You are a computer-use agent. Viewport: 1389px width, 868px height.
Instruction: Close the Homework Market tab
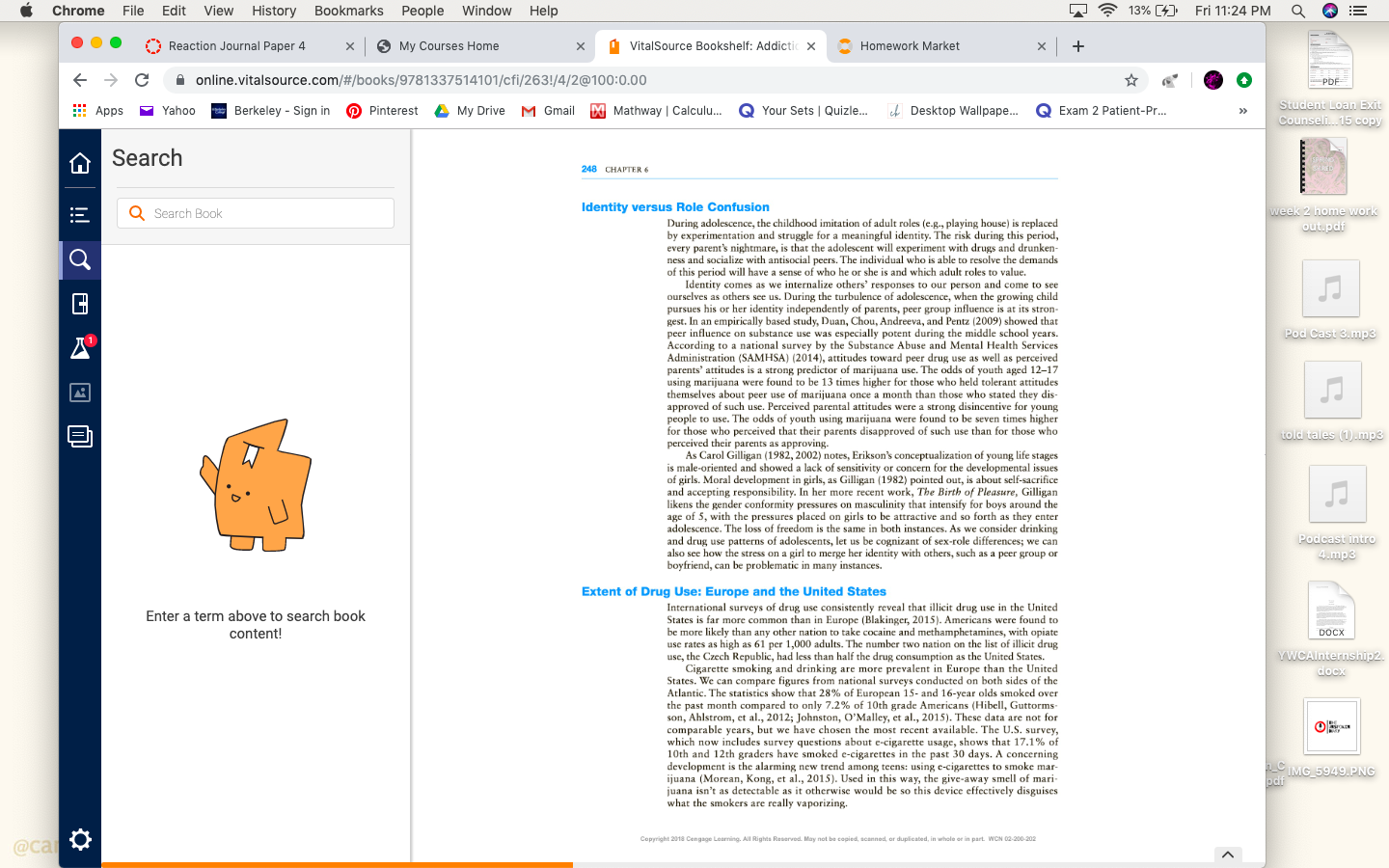pos(1041,45)
